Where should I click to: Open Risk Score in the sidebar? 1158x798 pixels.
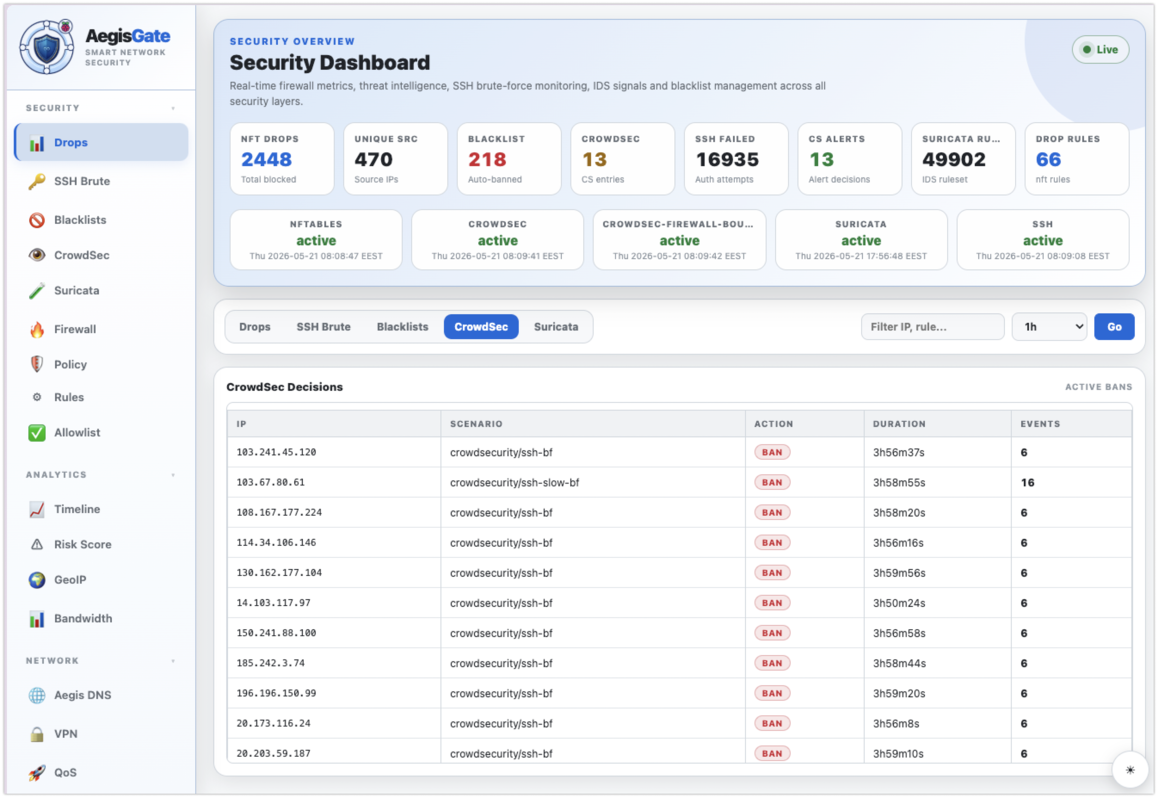point(101,545)
